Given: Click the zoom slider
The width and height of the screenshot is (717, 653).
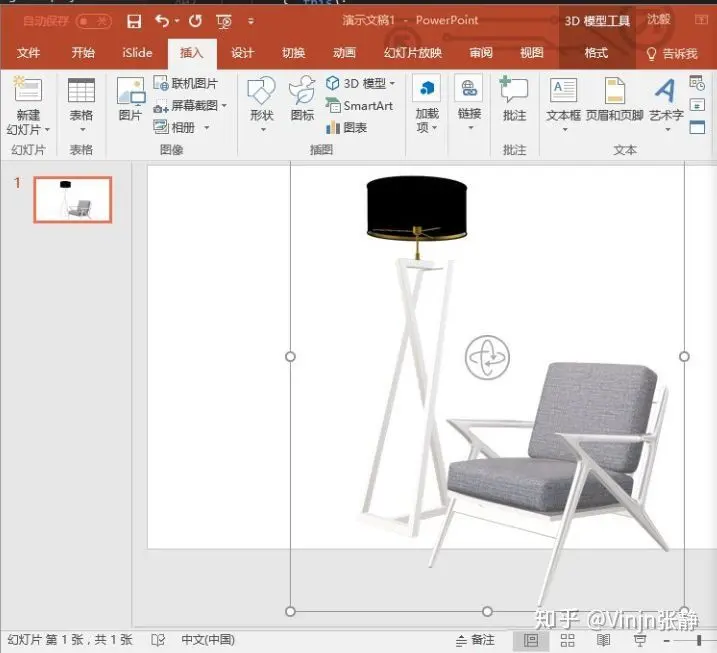Looking at the screenshot, I should coord(699,640).
